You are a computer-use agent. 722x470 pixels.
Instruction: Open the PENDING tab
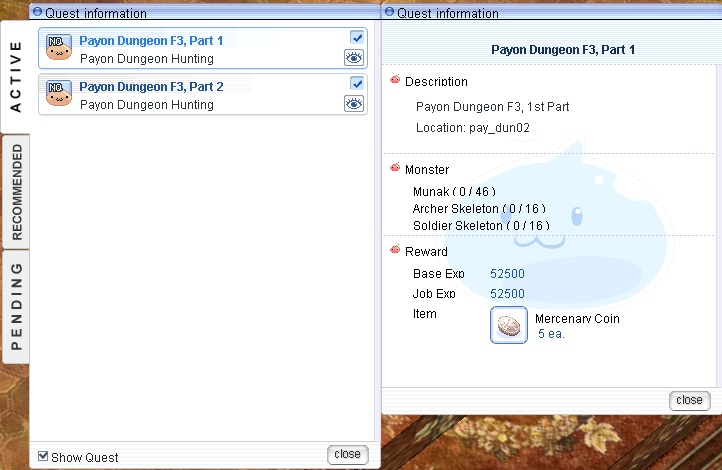click(x=16, y=306)
